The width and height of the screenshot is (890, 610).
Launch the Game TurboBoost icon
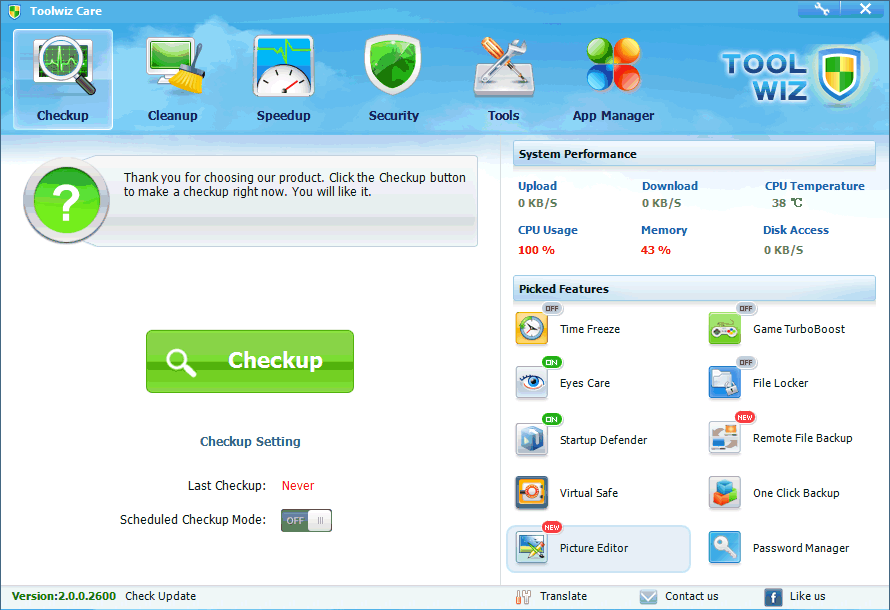[725, 329]
